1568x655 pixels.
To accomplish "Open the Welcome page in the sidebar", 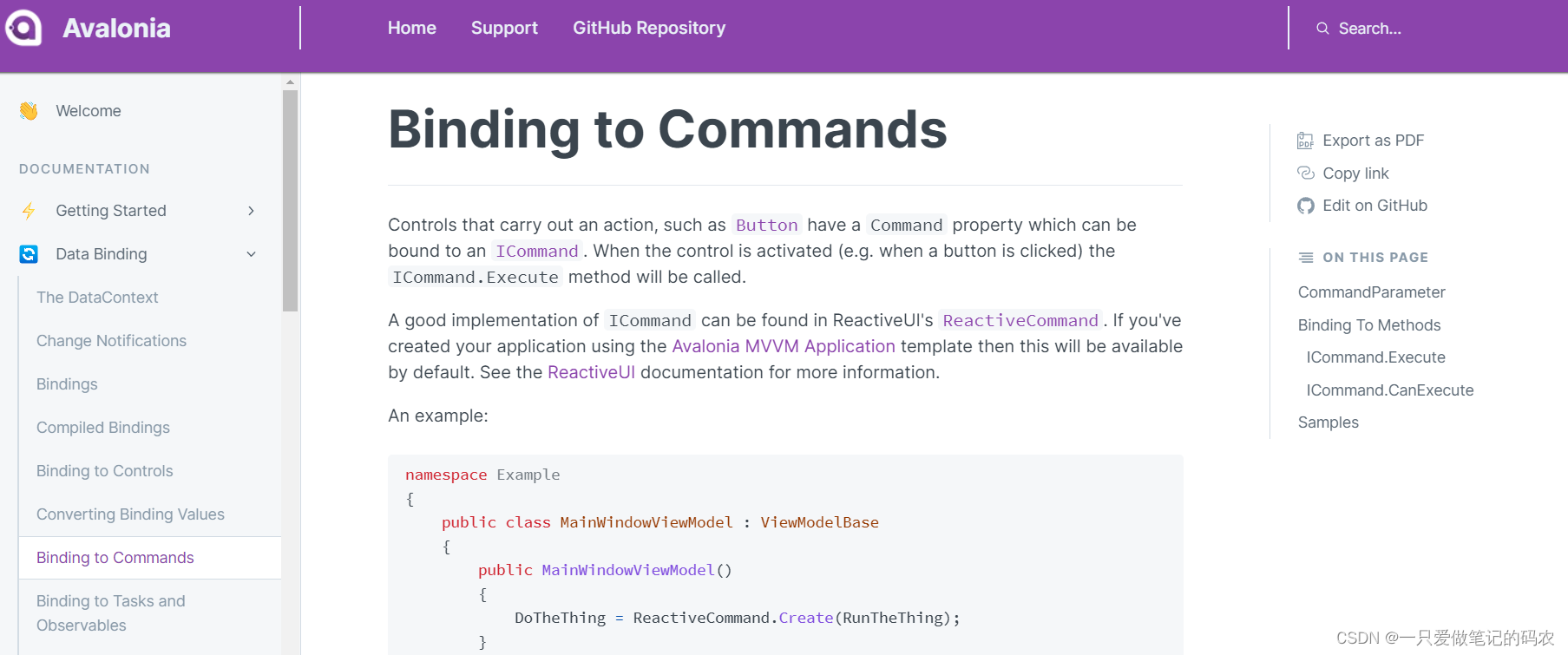I will coord(89,111).
